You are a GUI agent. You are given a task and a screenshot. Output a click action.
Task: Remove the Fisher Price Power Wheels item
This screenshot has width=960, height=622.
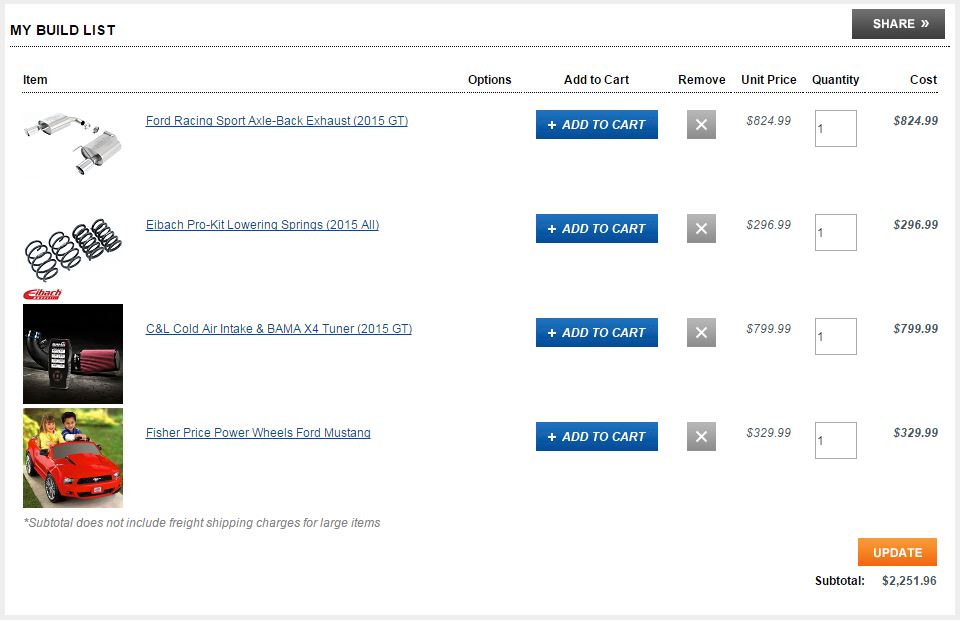701,437
